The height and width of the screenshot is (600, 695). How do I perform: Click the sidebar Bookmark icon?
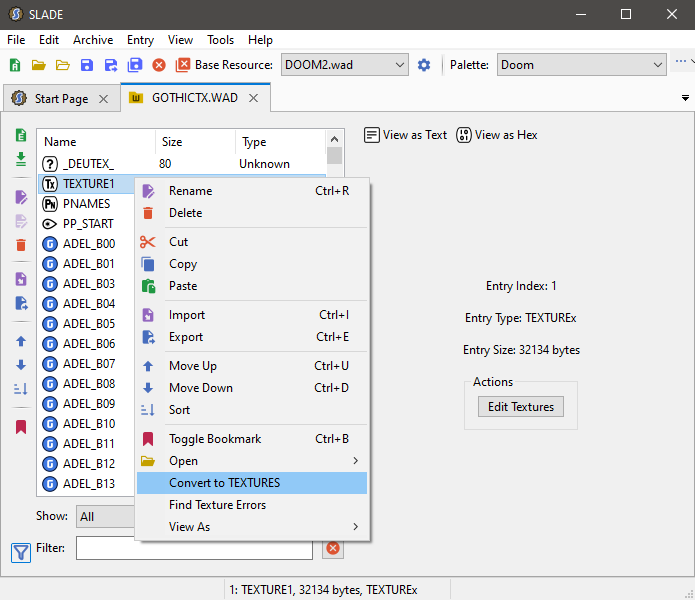pos(21,427)
